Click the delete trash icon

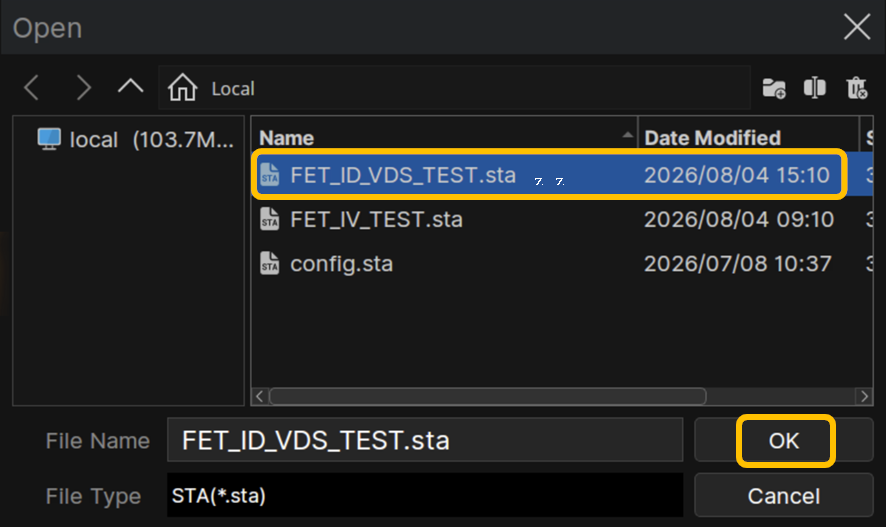tap(857, 88)
